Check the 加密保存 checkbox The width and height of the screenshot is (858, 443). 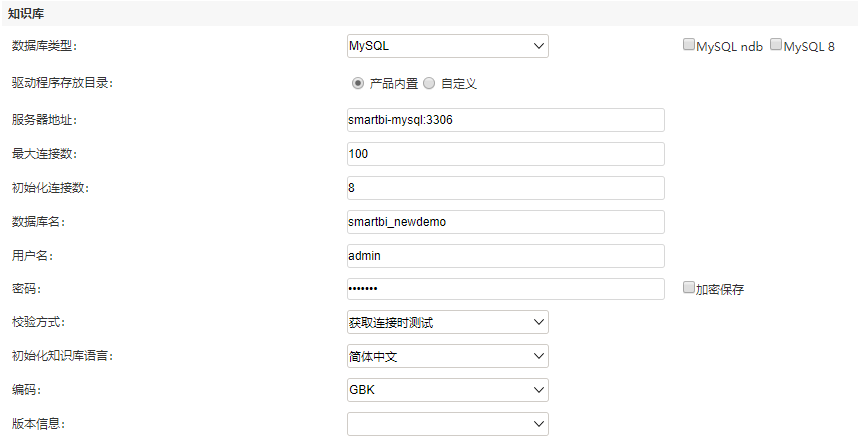tap(688, 287)
